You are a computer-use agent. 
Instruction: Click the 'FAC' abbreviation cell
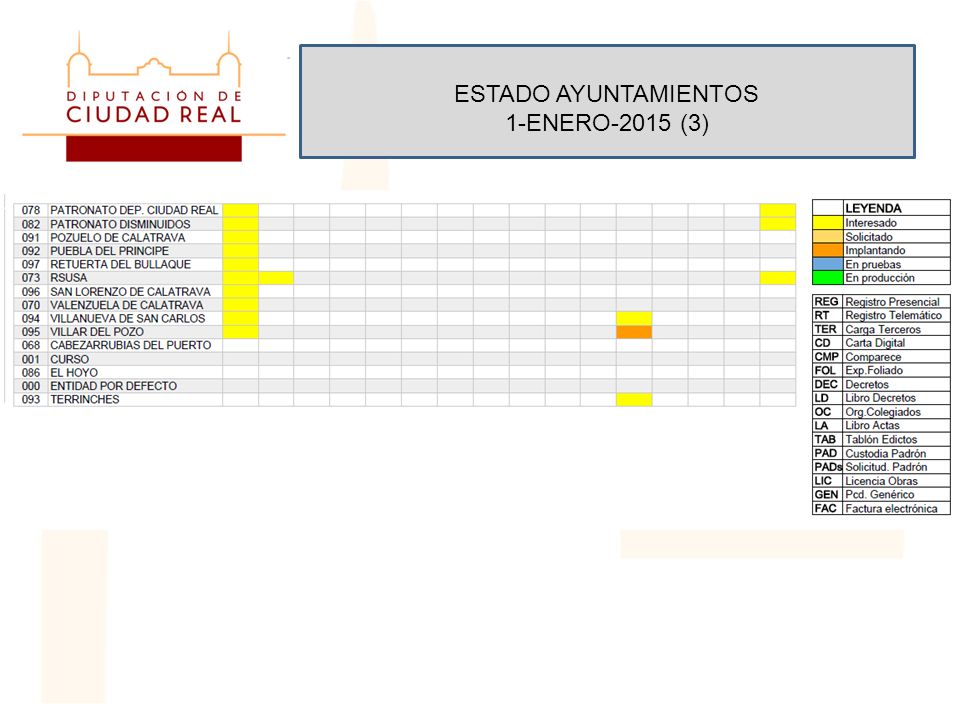(x=828, y=509)
